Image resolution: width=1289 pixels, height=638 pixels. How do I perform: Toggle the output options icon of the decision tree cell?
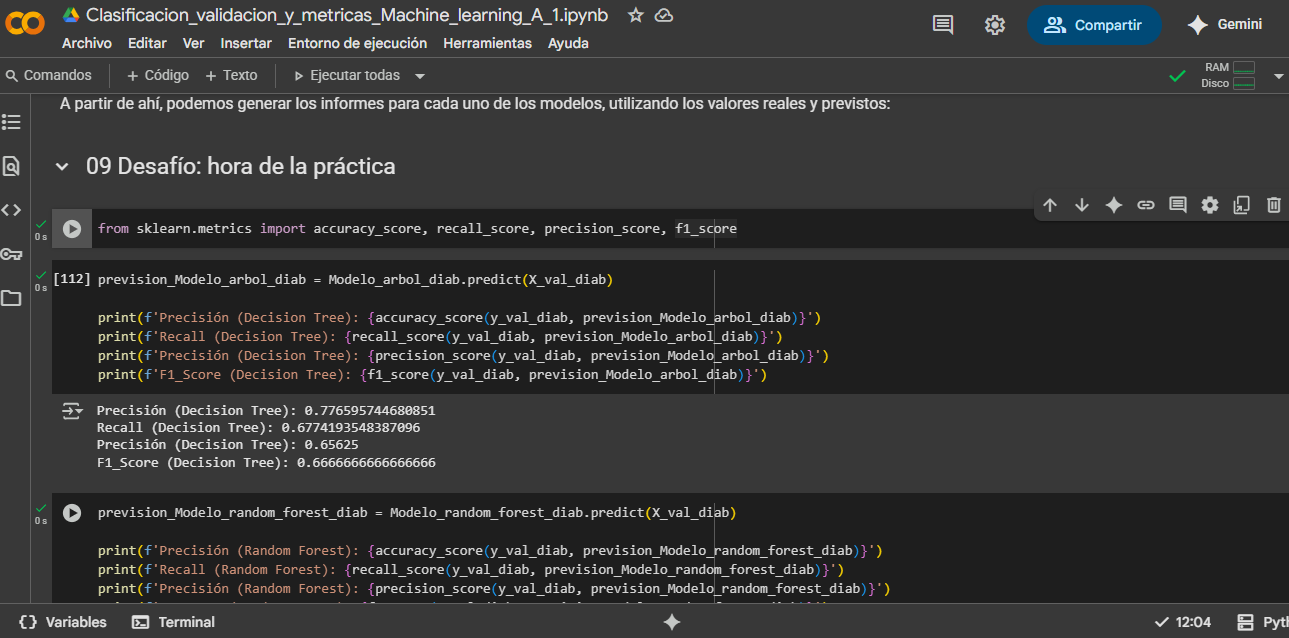72,411
